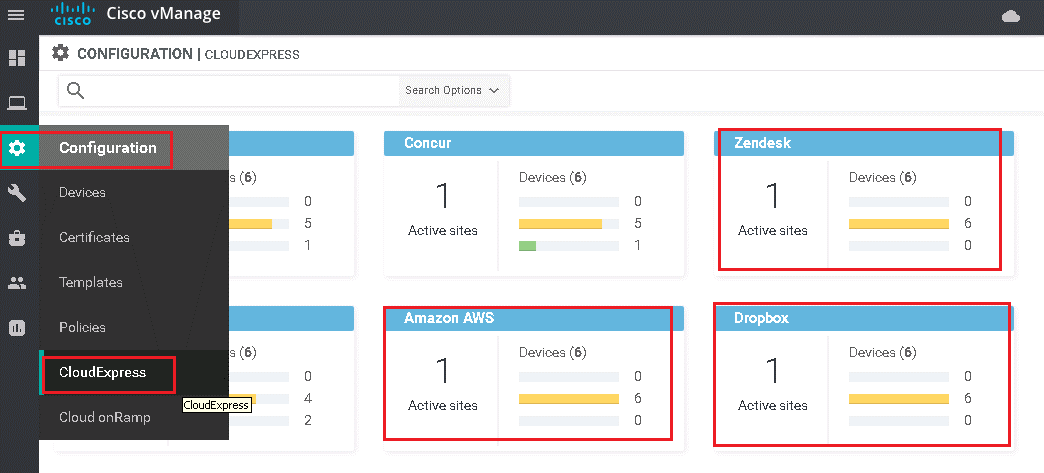Open Certificates in Configuration menu
Image resolution: width=1044 pixels, height=473 pixels.
pyautogui.click(x=94, y=237)
